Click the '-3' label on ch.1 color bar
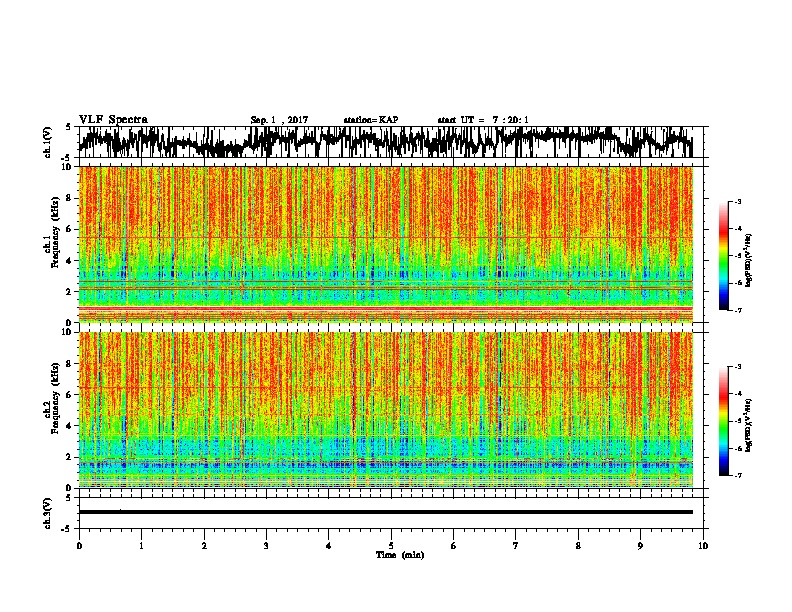This screenshot has width=792, height=612. tap(737, 201)
